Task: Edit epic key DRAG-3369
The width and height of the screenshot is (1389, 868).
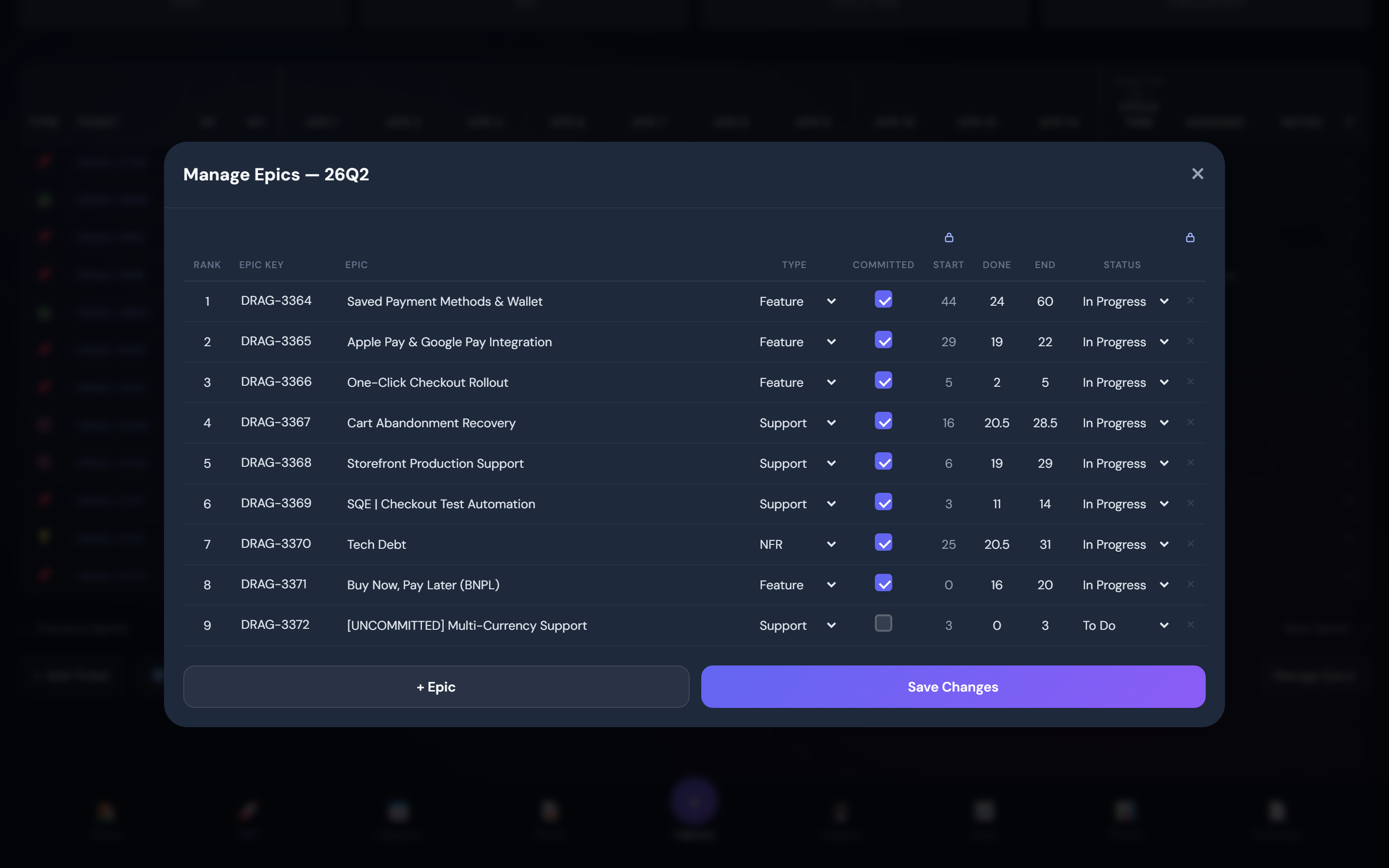Action: [x=276, y=503]
